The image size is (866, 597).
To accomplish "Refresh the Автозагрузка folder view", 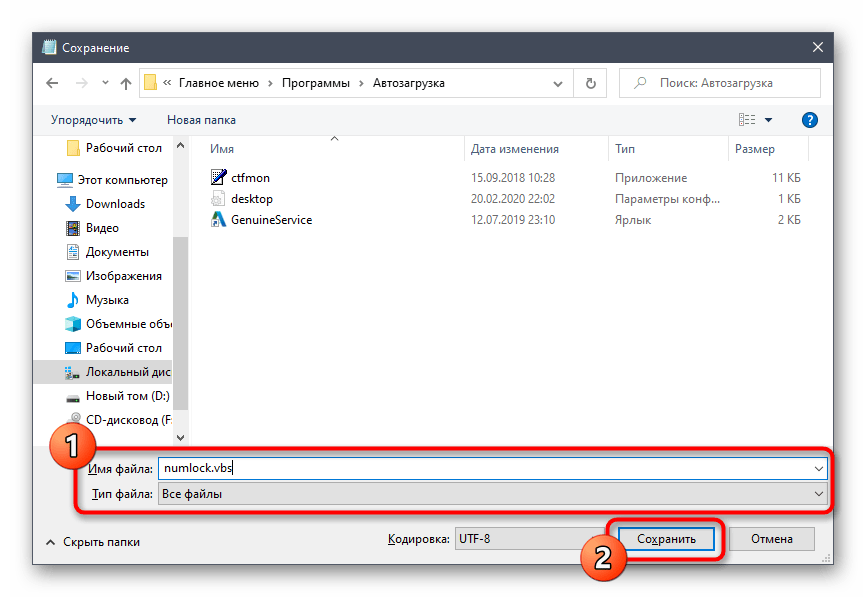I will tap(591, 84).
